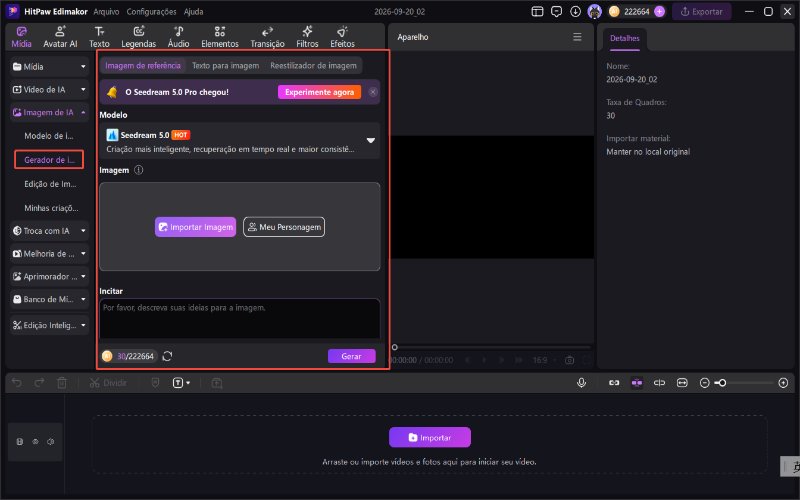Viewport: 800px width, 500px height.
Task: Select Modelo de i... in sidebar
Action: 49,136
